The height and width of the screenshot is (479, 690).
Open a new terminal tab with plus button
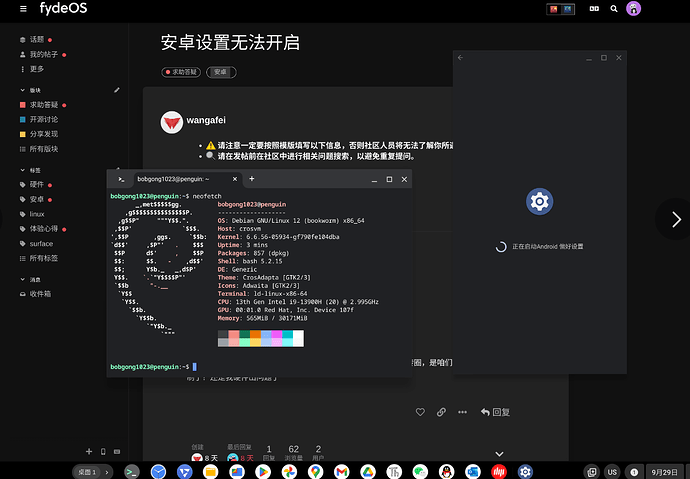(251, 178)
